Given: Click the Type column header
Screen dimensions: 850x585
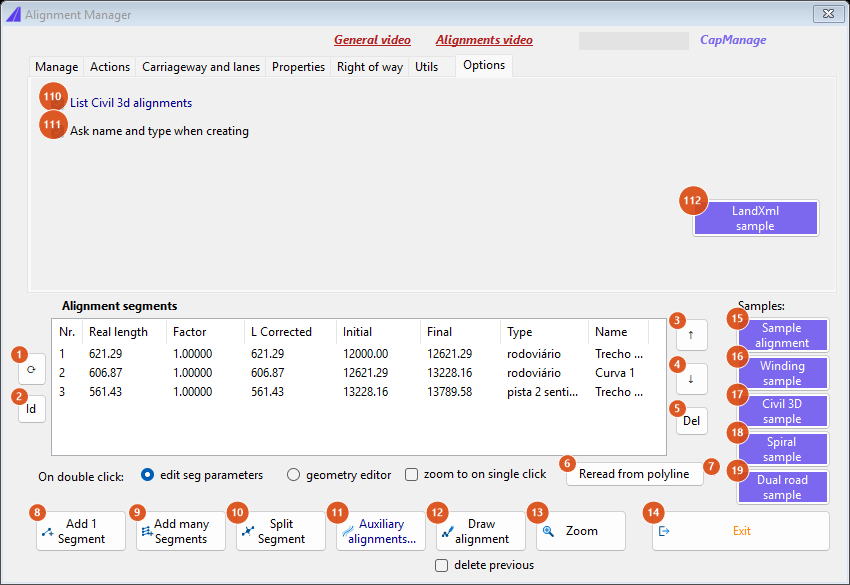Looking at the screenshot, I should pyautogui.click(x=544, y=332).
